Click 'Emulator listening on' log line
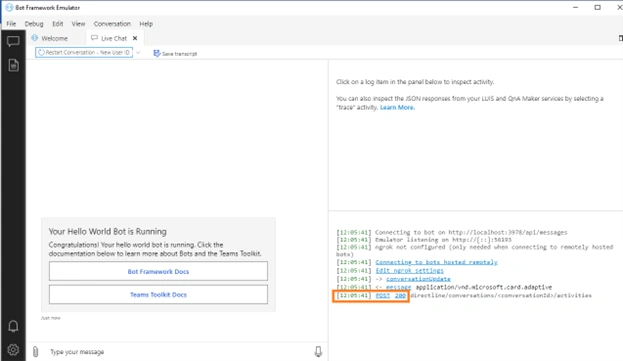The image size is (623, 361). click(x=424, y=239)
